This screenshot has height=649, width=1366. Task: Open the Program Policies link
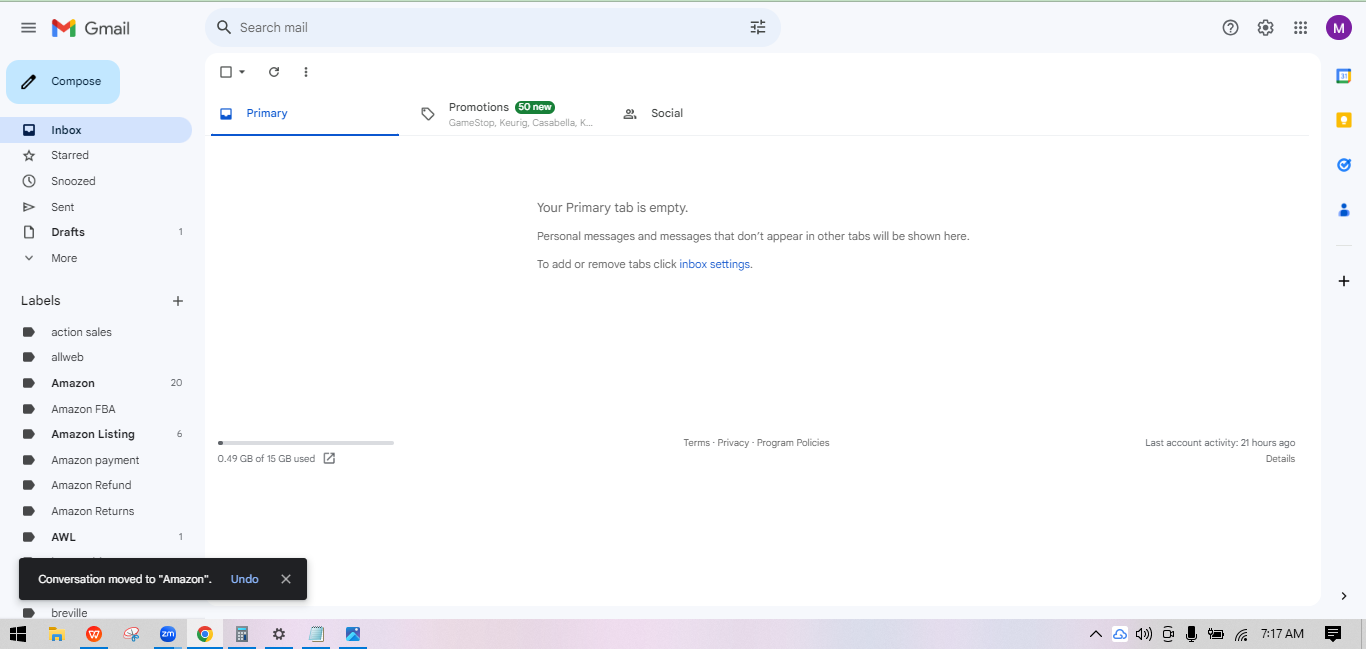click(x=793, y=443)
